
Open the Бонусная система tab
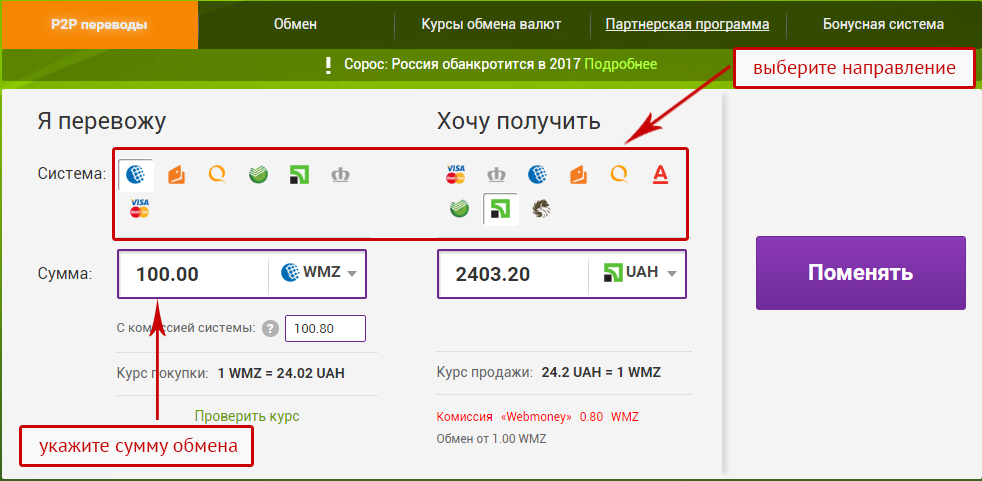(x=883, y=25)
